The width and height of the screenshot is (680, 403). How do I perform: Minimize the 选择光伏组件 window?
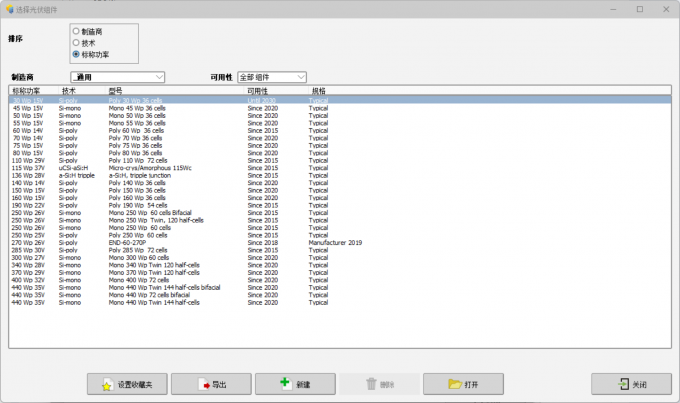[x=612, y=8]
